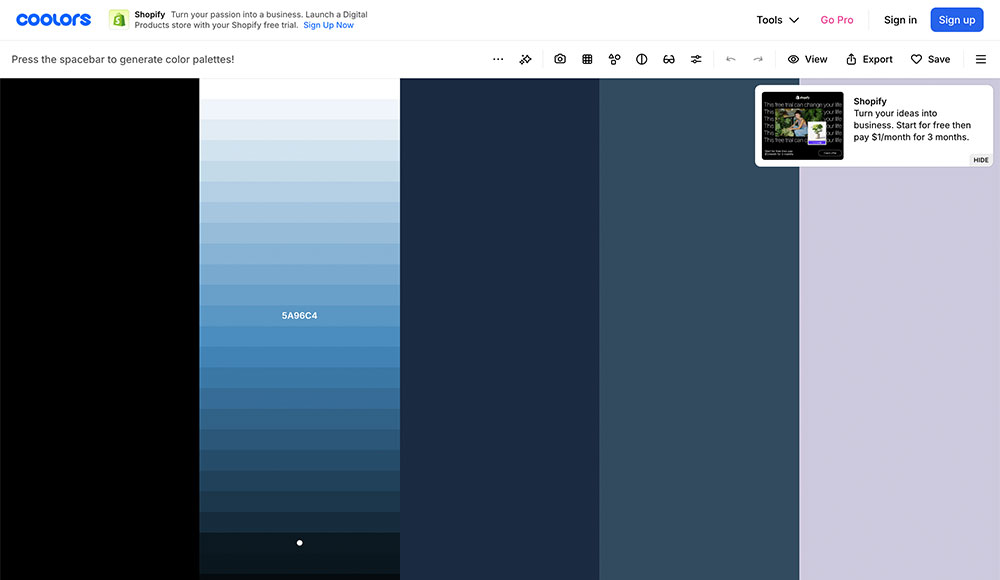Open the hamburger menu on the right

tap(981, 59)
